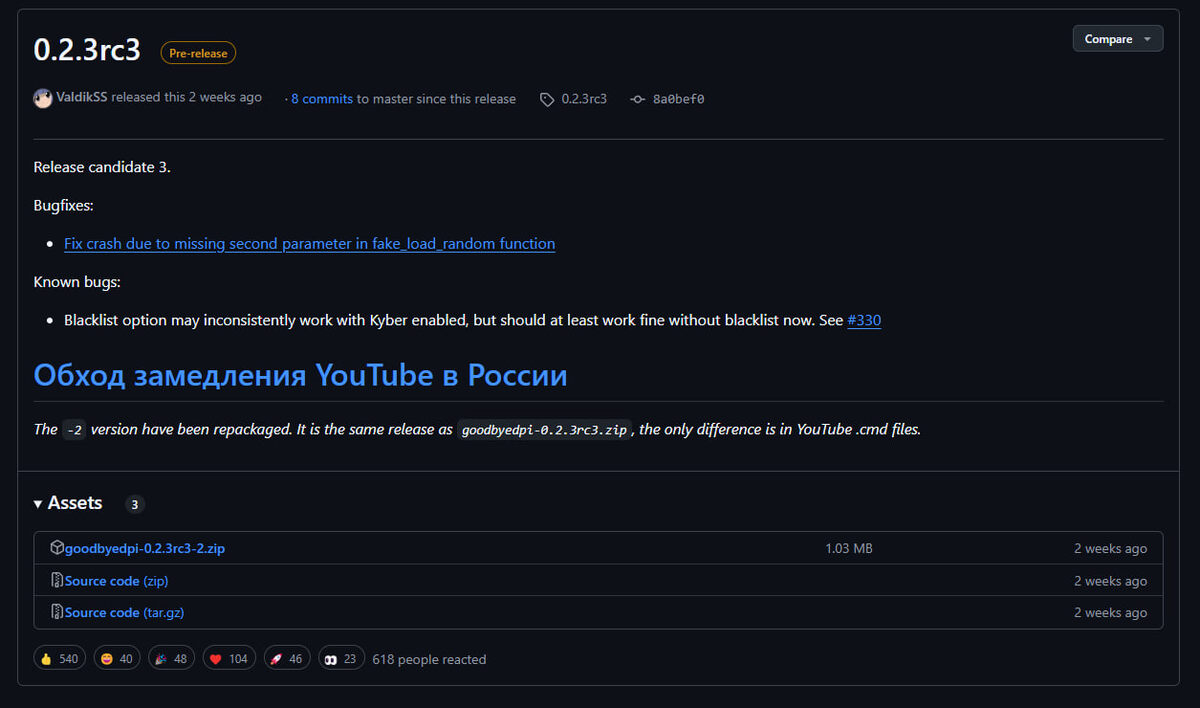Download goodbyedpi-0.2.3rc3-2.zip
This screenshot has width=1200, height=708.
pos(145,548)
